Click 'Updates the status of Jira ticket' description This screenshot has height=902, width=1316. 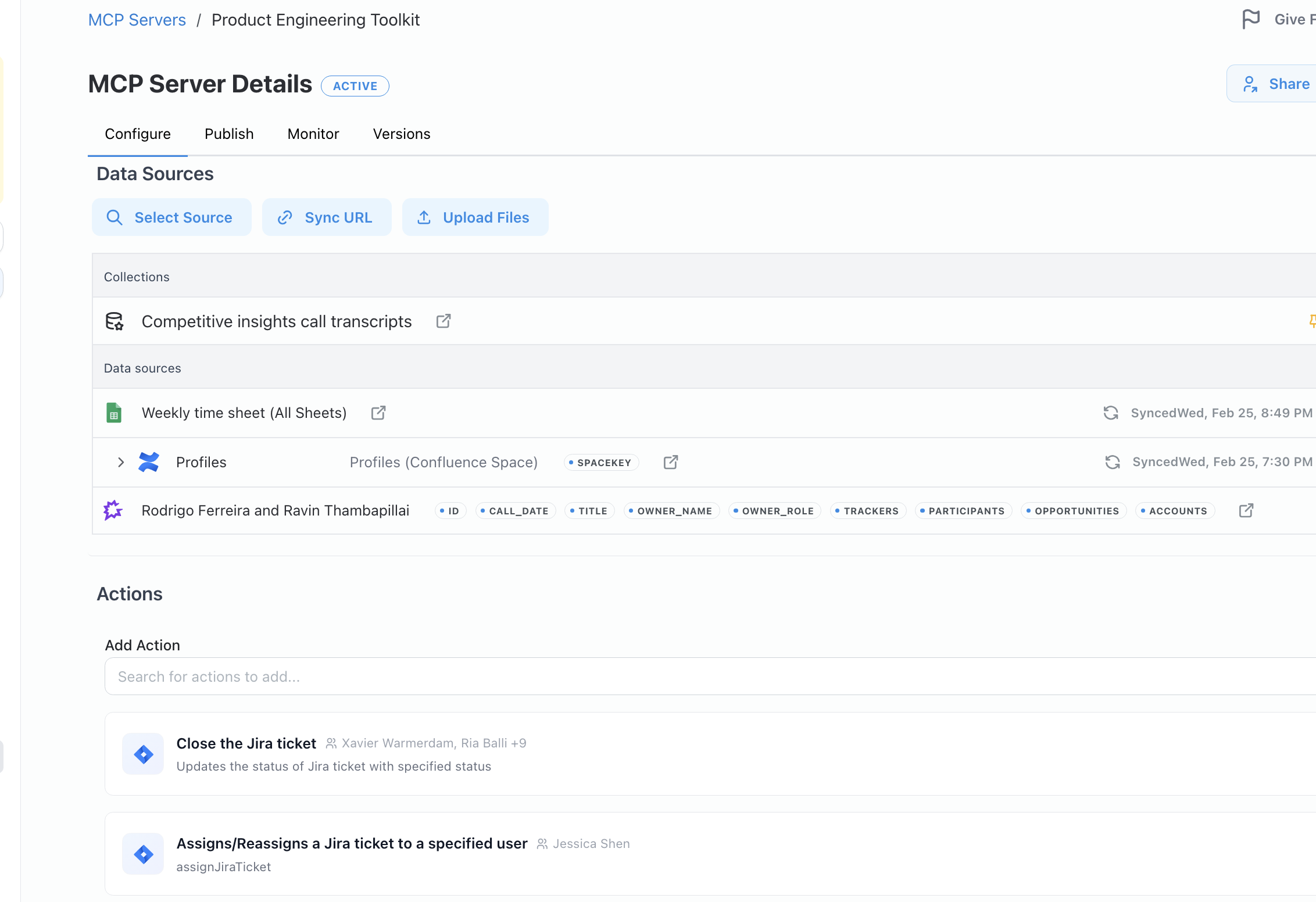tap(334, 766)
